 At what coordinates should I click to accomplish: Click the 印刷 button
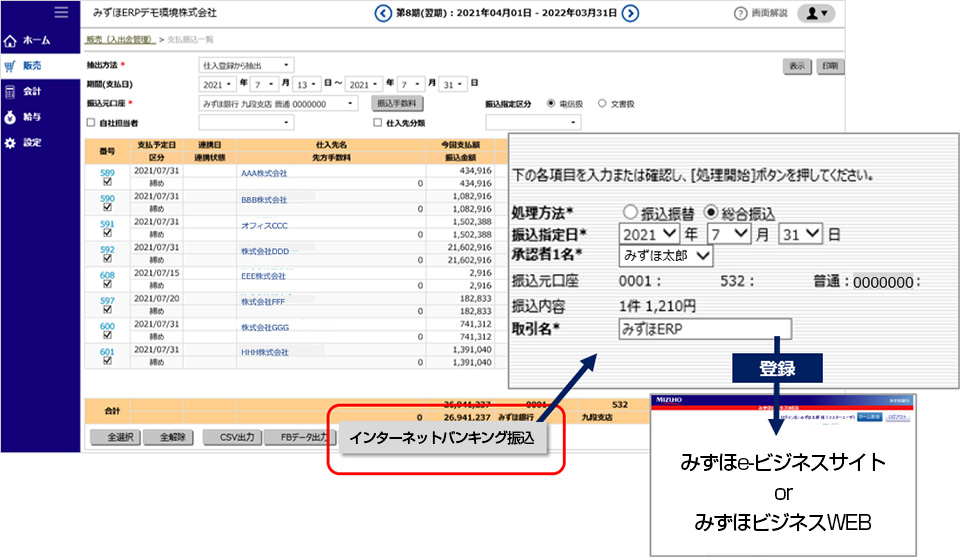coord(830,66)
